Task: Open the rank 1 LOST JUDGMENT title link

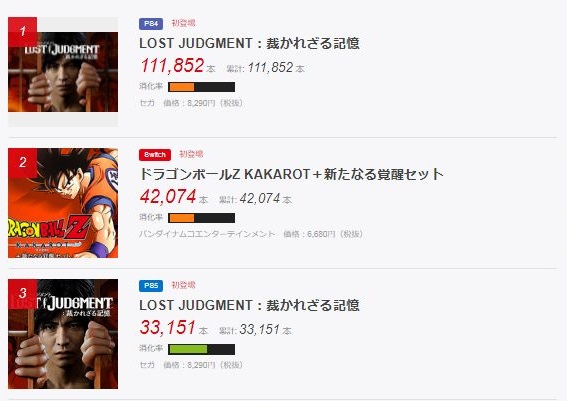Action: 250,43
